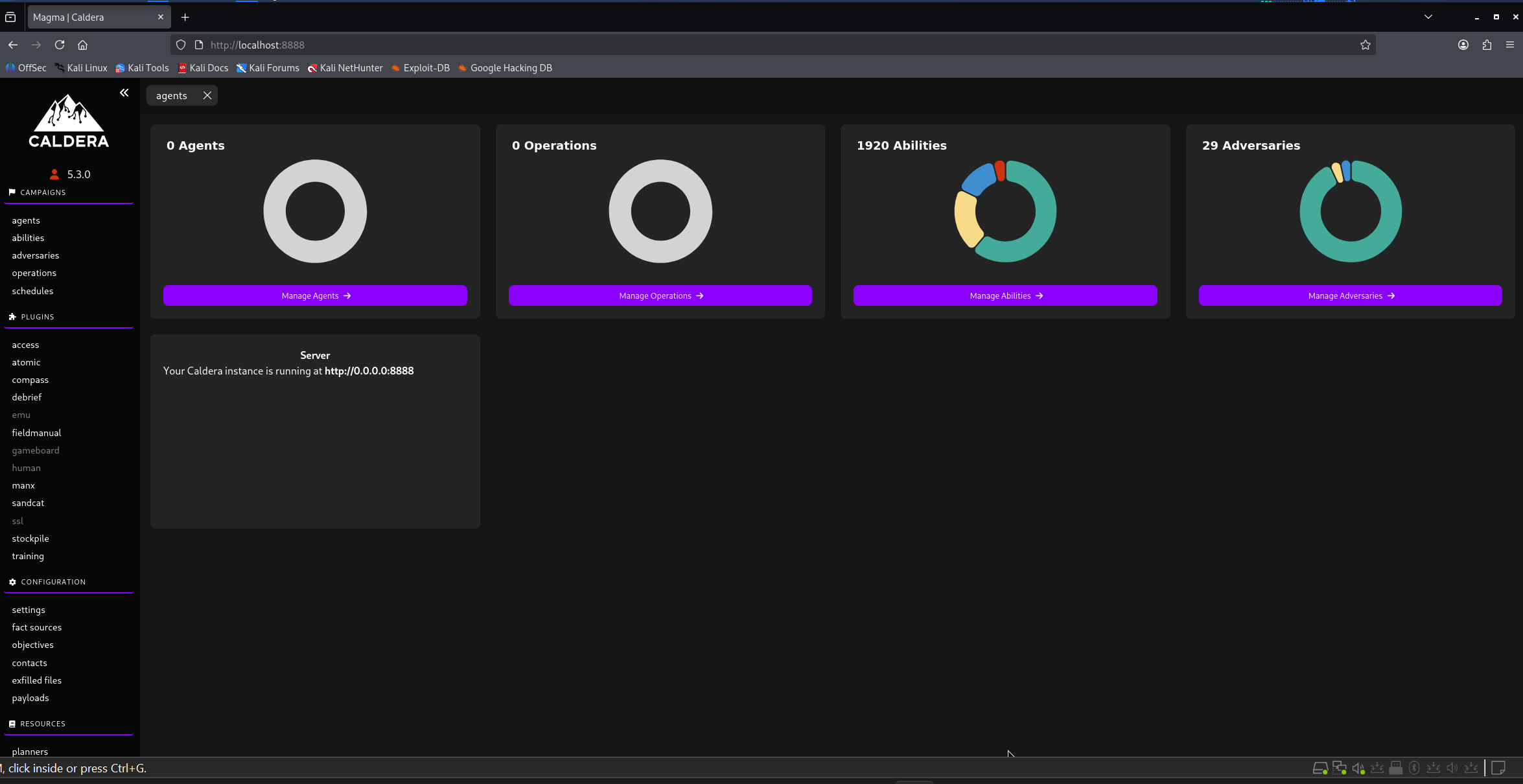Close the agents tab with X icon

pyautogui.click(x=207, y=95)
